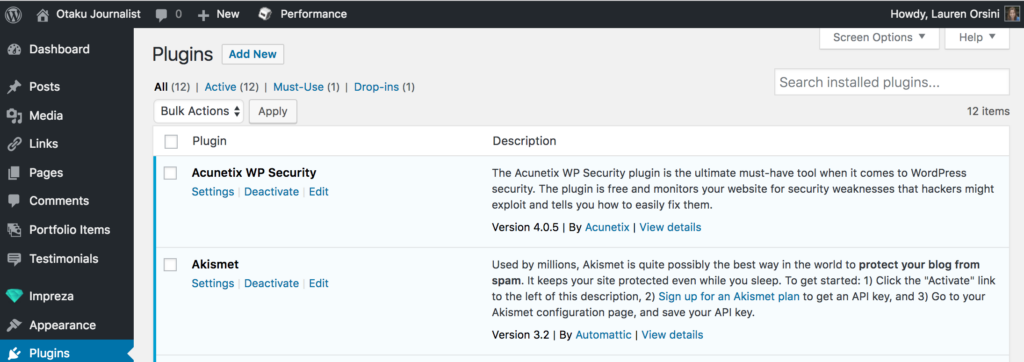Click the Plugins plug icon
This screenshot has height=362, width=1024.
pos(14,354)
